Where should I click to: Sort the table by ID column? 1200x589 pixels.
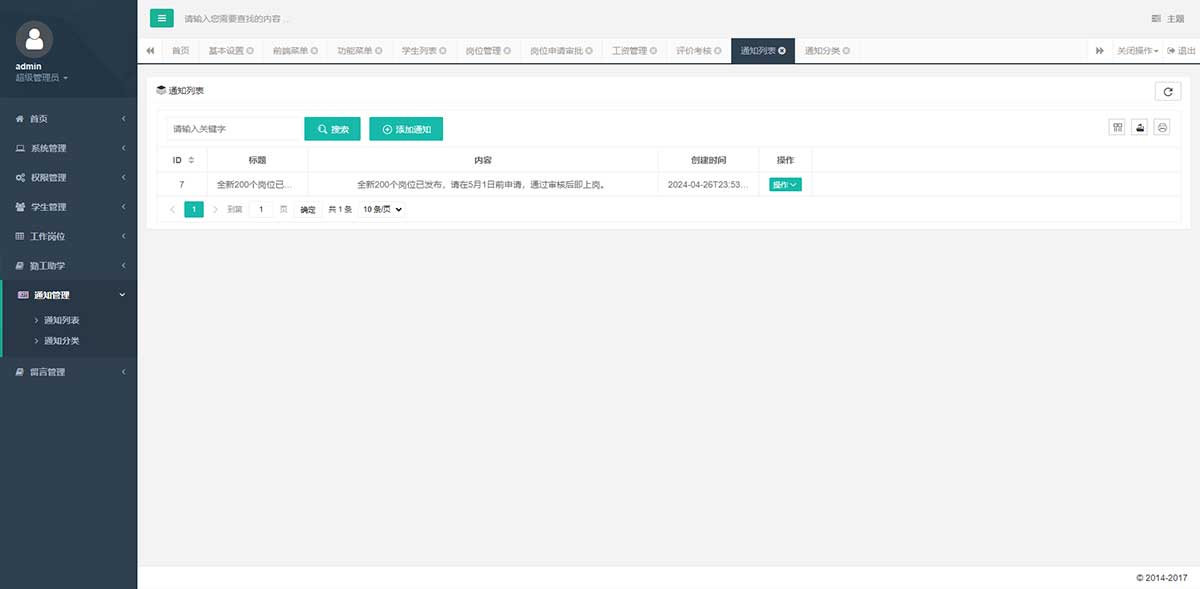point(190,160)
